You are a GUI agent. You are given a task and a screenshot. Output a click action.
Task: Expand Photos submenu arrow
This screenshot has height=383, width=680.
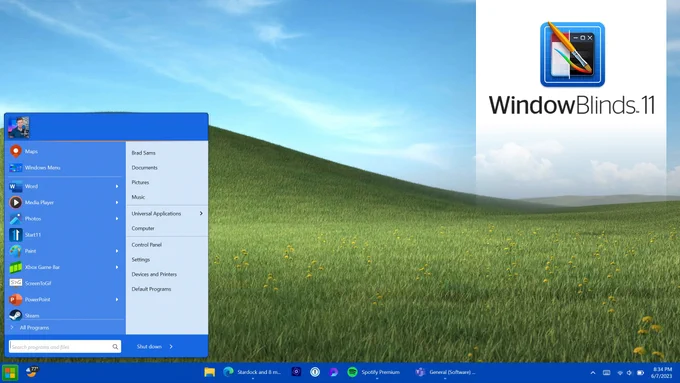coord(117,219)
